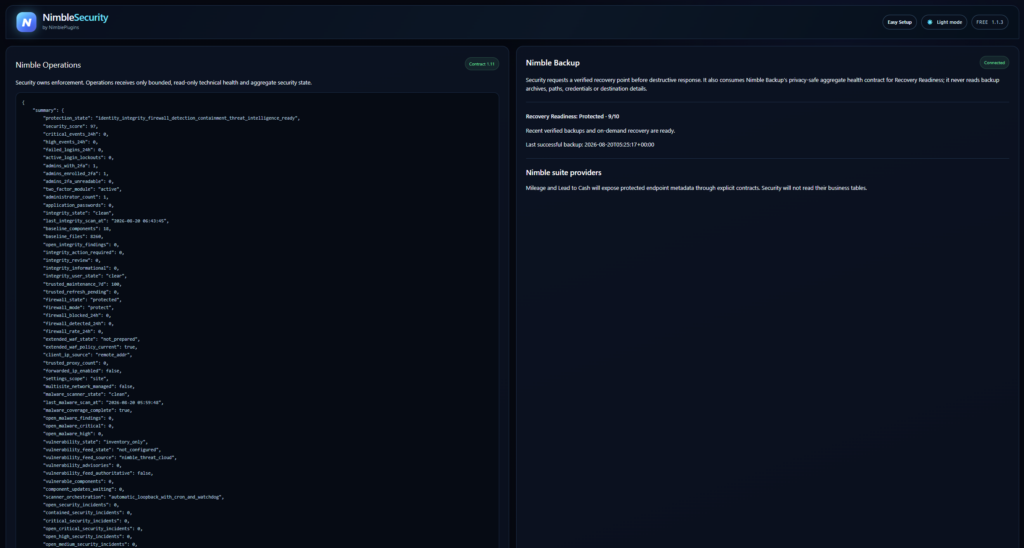Screen dimensions: 1024x548
Task: Click the "active_login_lockouts" line
Action: pos(78,157)
